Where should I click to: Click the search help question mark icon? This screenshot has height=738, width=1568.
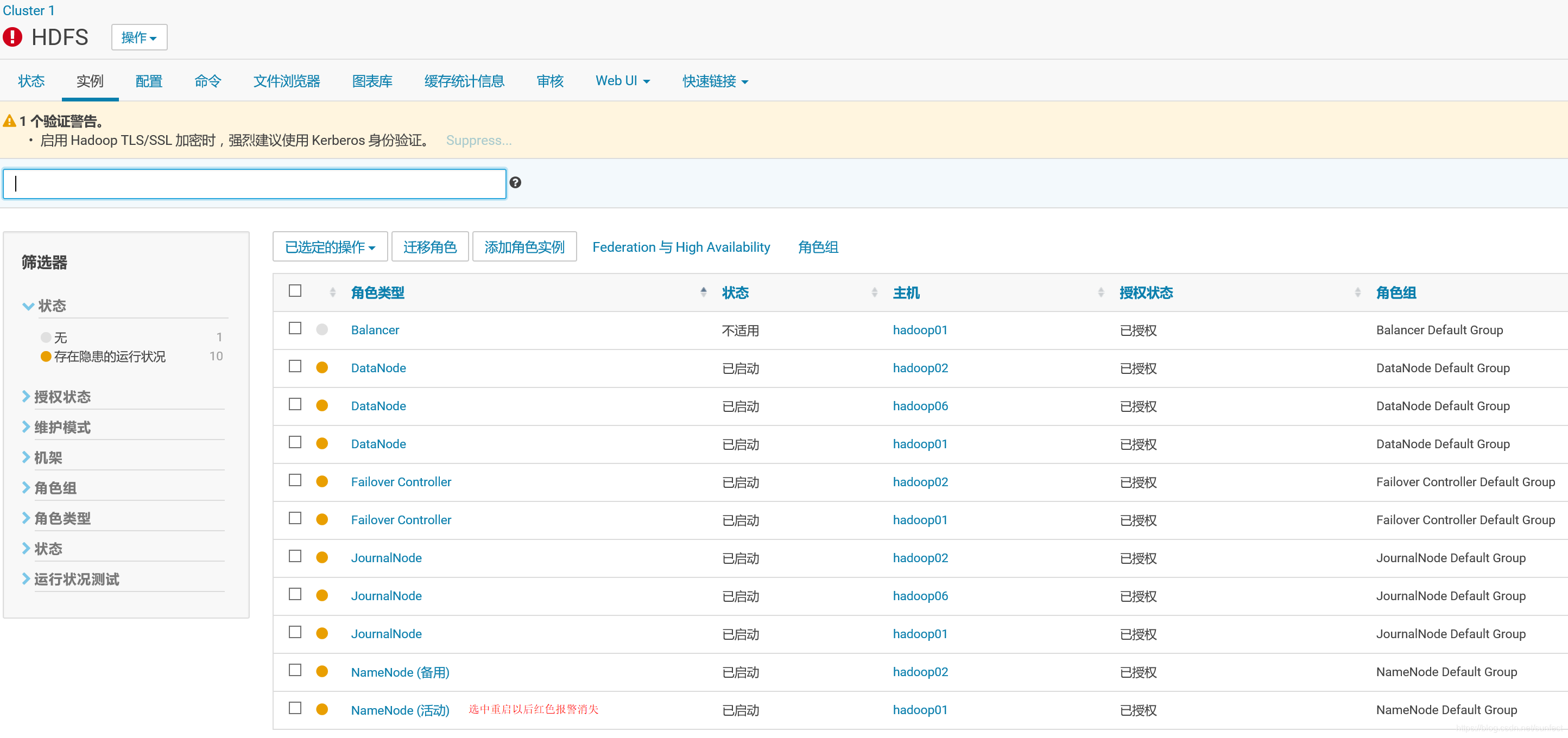[515, 182]
